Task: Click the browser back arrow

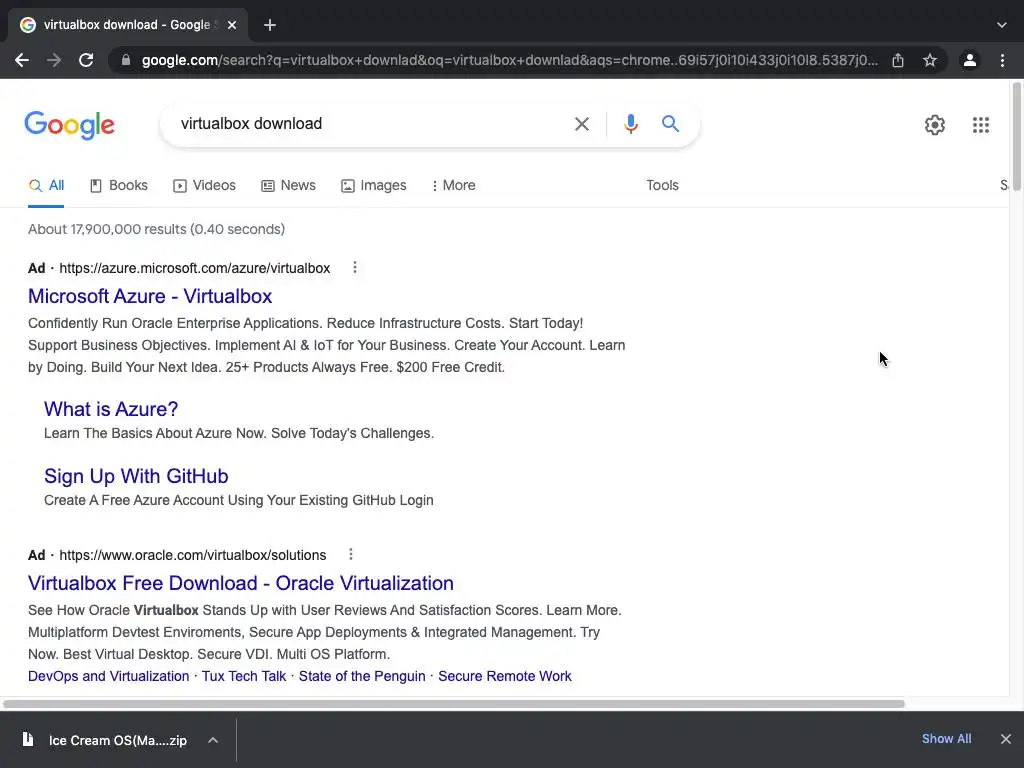Action: pos(22,60)
